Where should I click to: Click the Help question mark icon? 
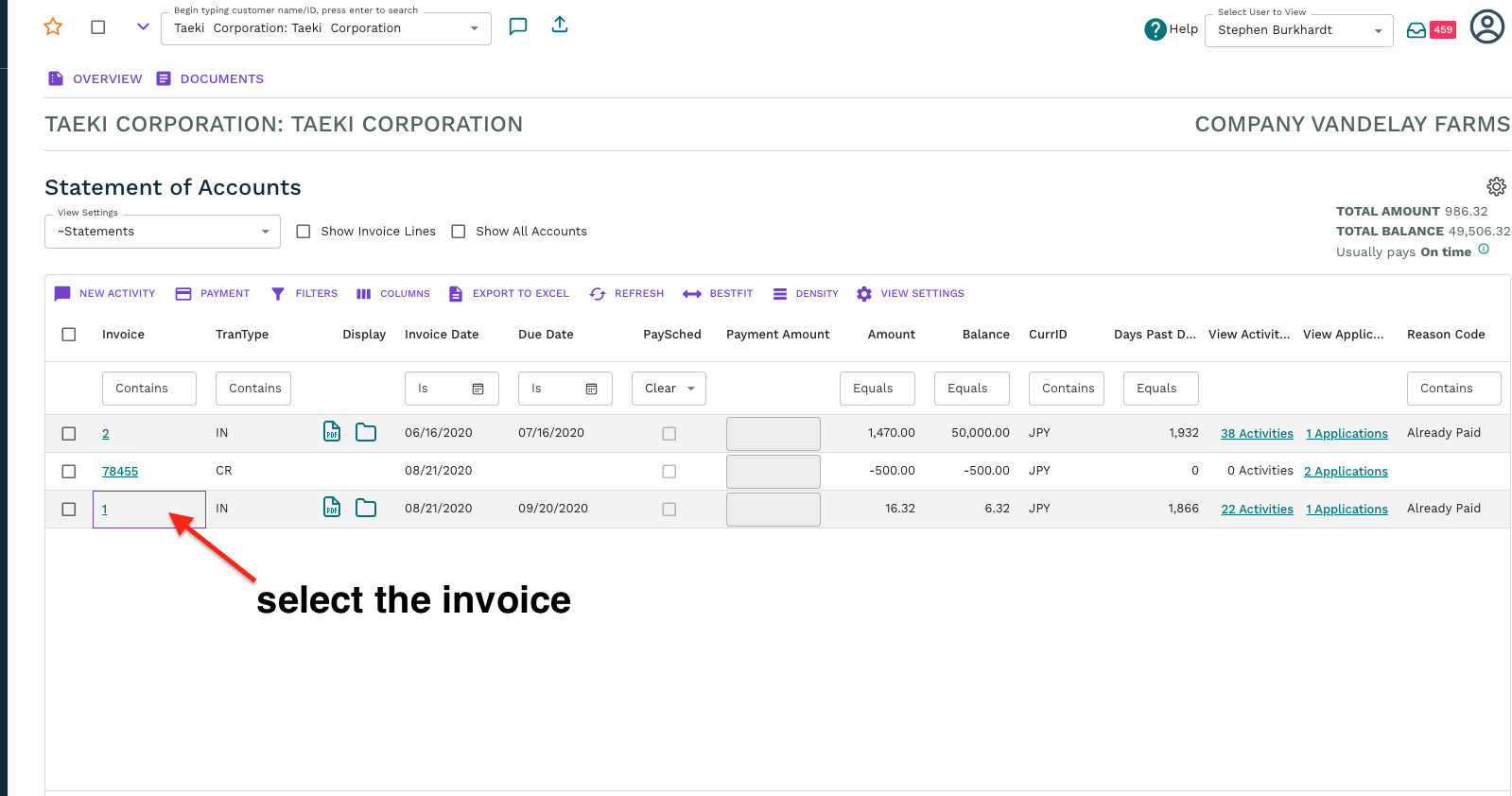point(1155,29)
